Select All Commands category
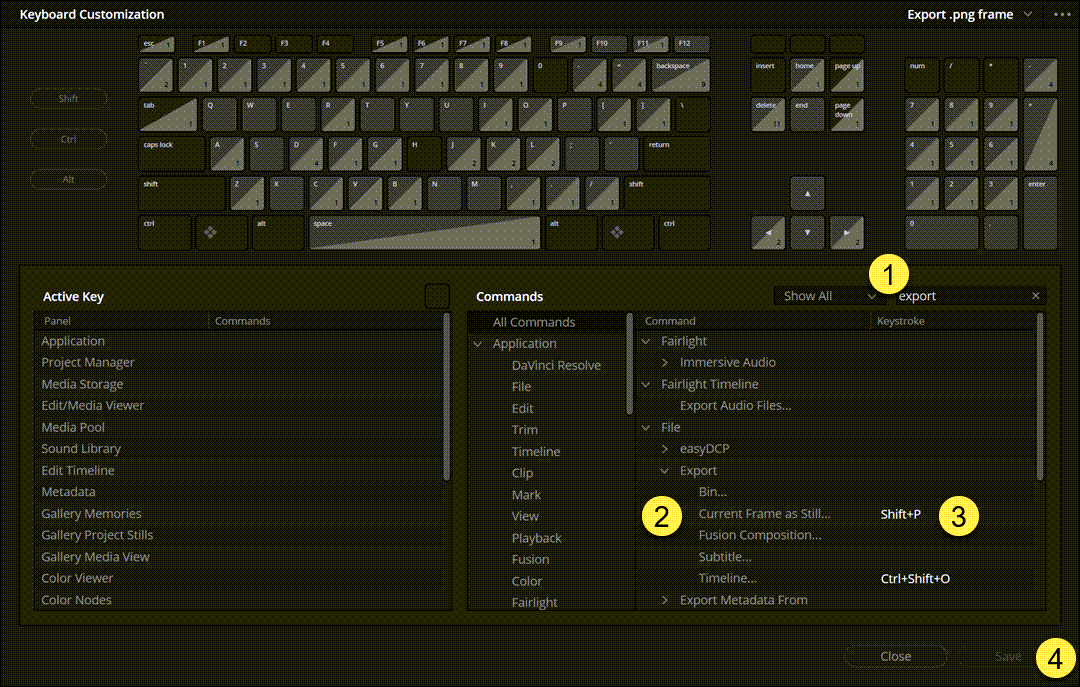The width and height of the screenshot is (1080, 687). tap(534, 322)
